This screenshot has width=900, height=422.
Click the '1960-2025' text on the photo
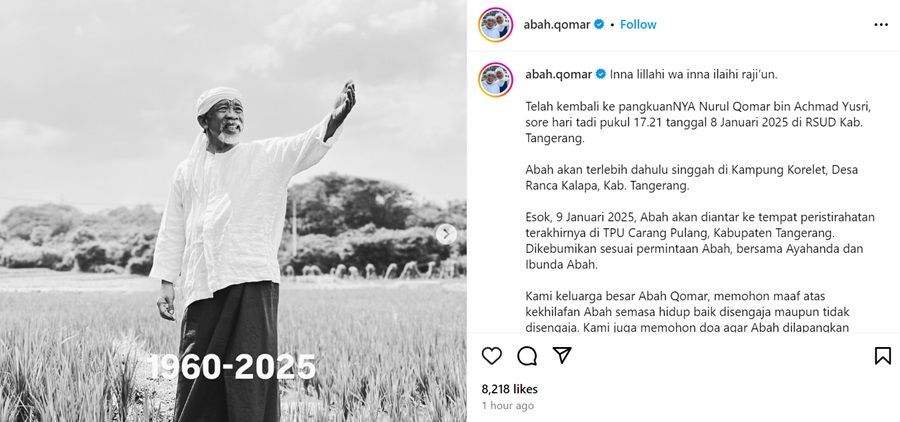pos(232,366)
